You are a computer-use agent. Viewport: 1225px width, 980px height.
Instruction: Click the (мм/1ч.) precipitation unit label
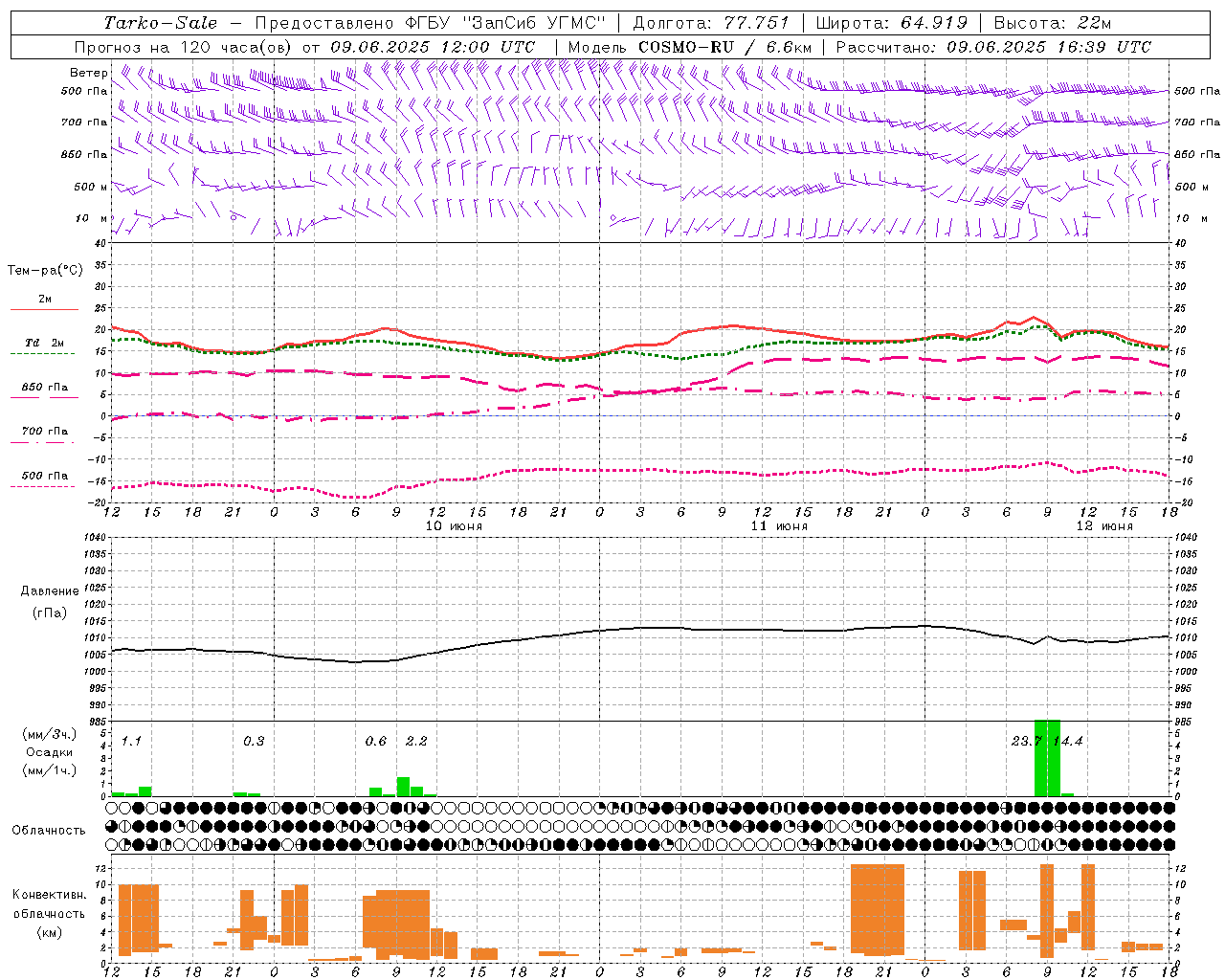click(x=50, y=769)
